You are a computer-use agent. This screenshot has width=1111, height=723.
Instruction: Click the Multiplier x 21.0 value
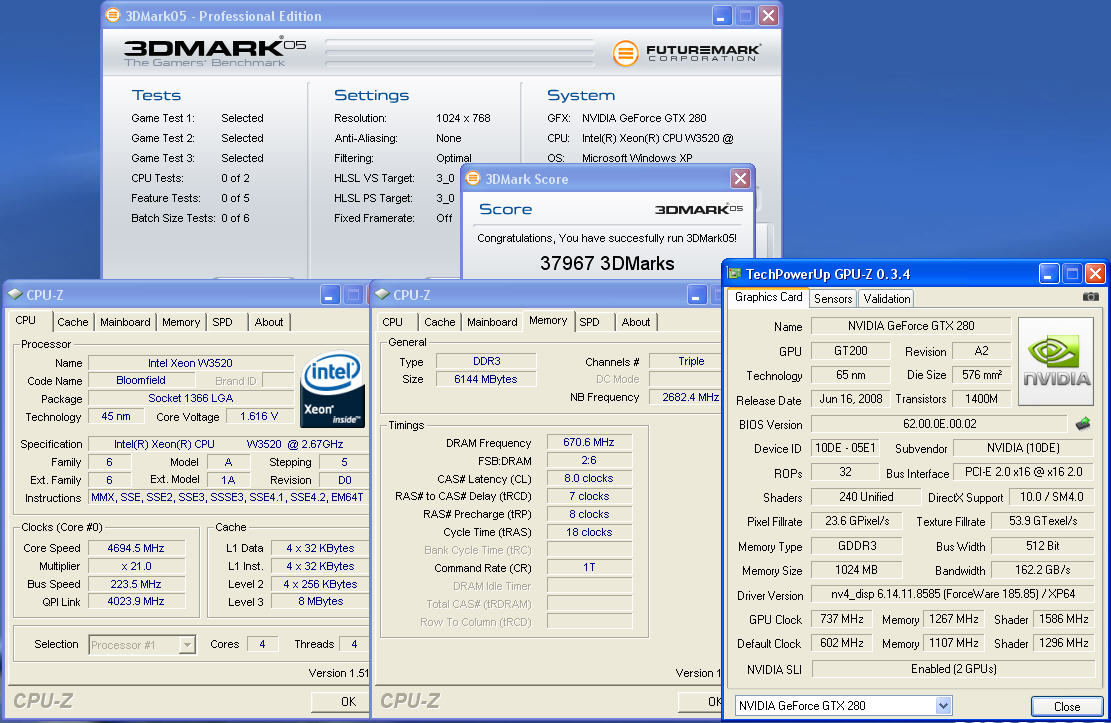[x=136, y=566]
